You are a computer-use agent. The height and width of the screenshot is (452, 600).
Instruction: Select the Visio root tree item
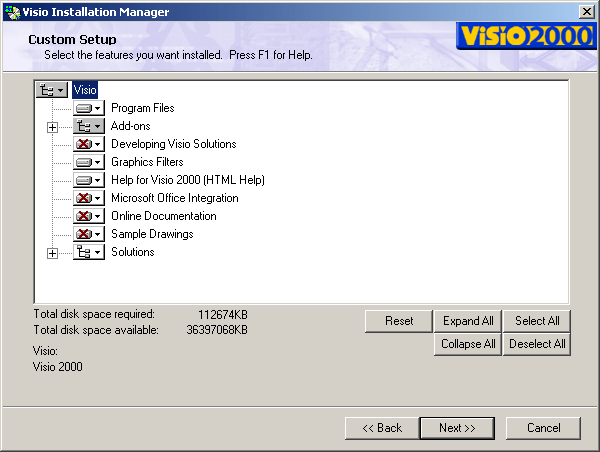(85, 90)
